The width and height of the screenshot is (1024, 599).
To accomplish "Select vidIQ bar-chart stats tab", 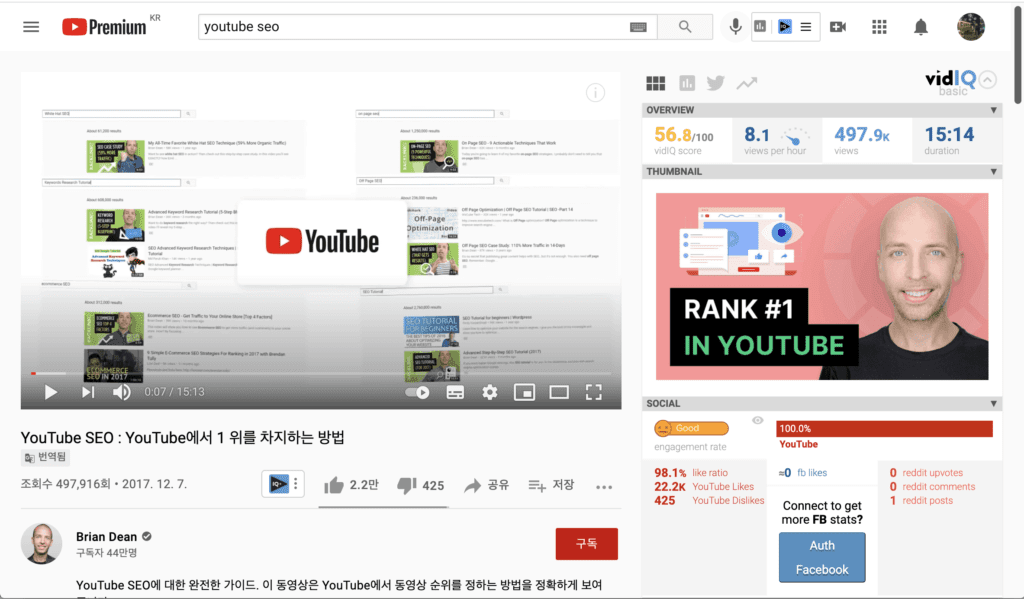I will [687, 83].
